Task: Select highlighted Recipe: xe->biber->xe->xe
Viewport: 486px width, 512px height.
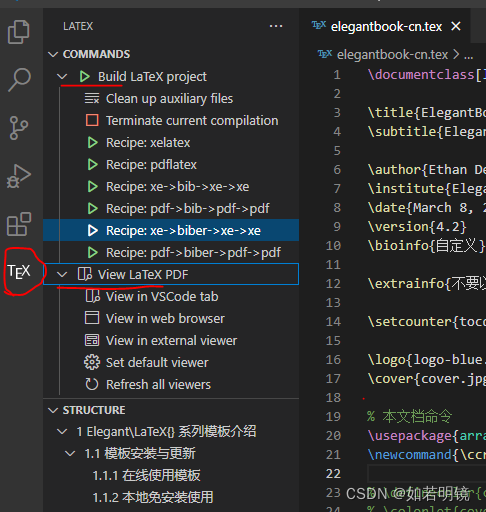Action: (171, 230)
